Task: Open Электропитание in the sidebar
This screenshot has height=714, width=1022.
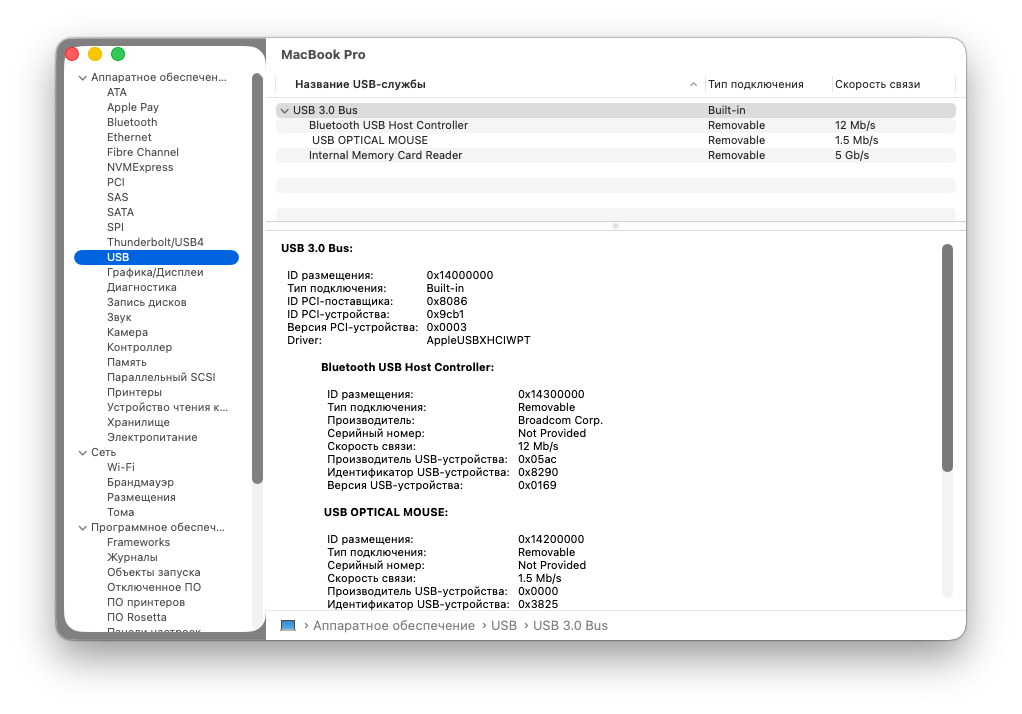Action: click(152, 438)
